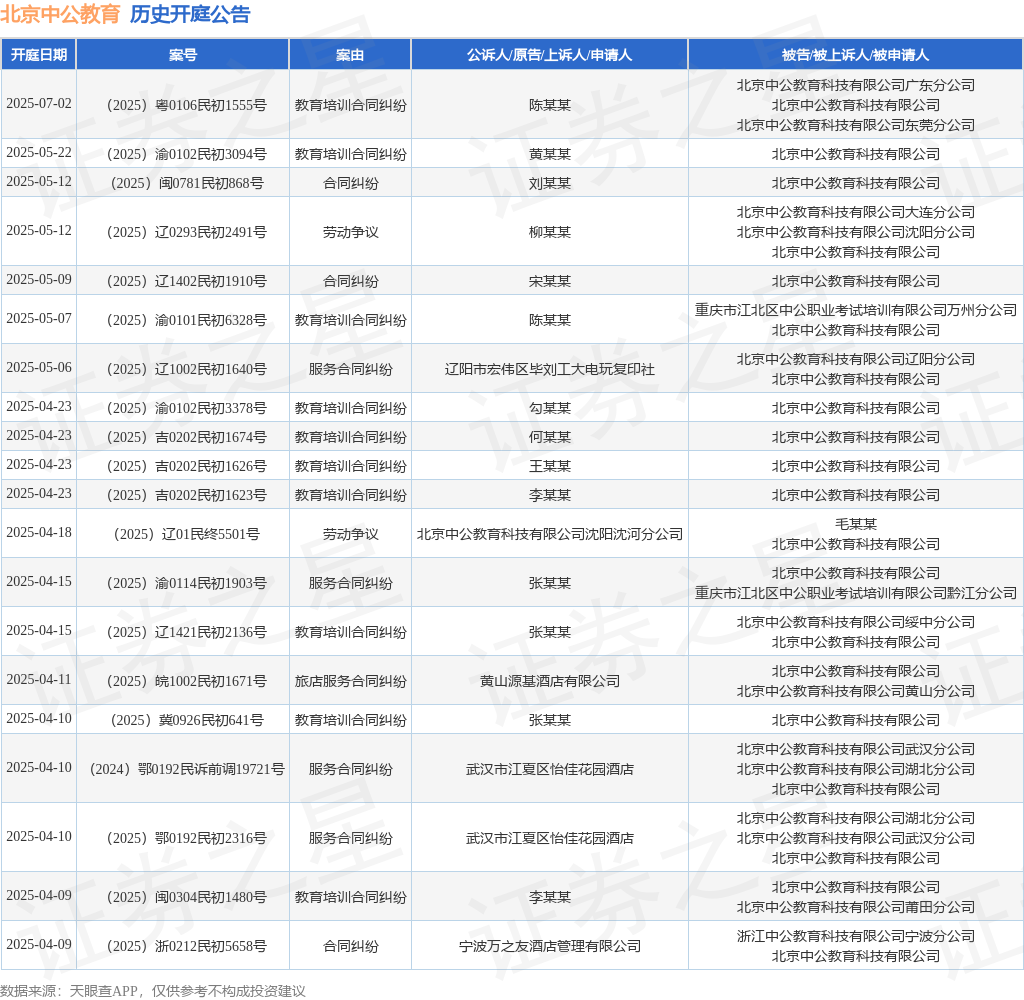This screenshot has height=1000, width=1024.
Task: Click defendant 北京中公教育科技有限公司大连分公司
Action: click(856, 212)
